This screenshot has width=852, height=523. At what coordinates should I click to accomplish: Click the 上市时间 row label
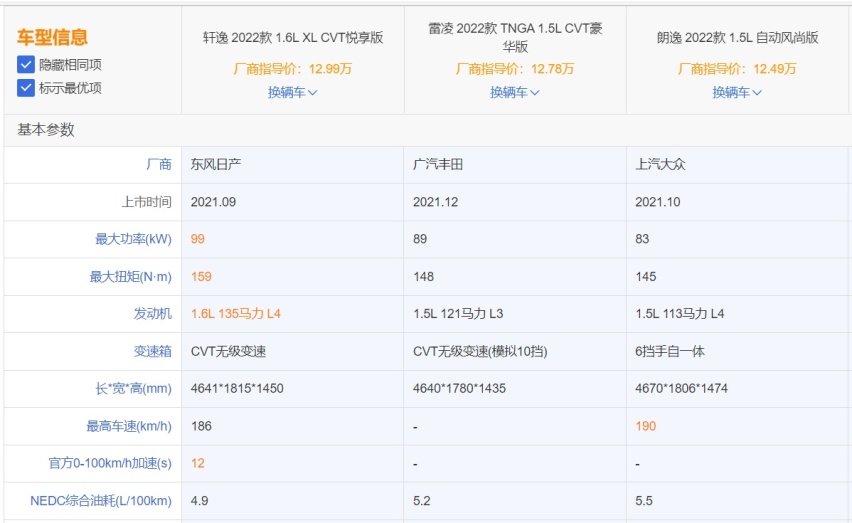click(x=146, y=202)
